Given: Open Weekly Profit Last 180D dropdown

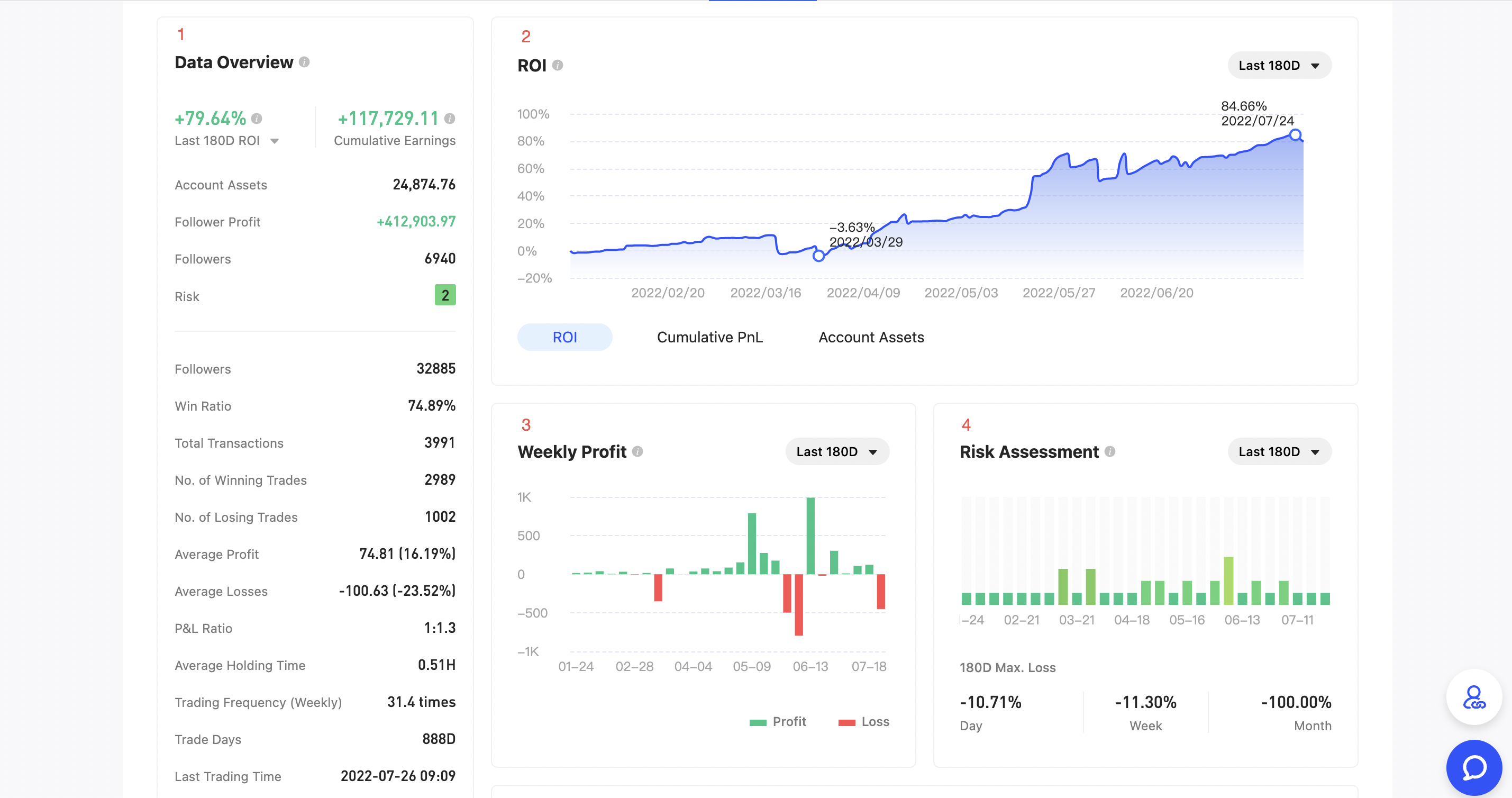Looking at the screenshot, I should (x=837, y=451).
